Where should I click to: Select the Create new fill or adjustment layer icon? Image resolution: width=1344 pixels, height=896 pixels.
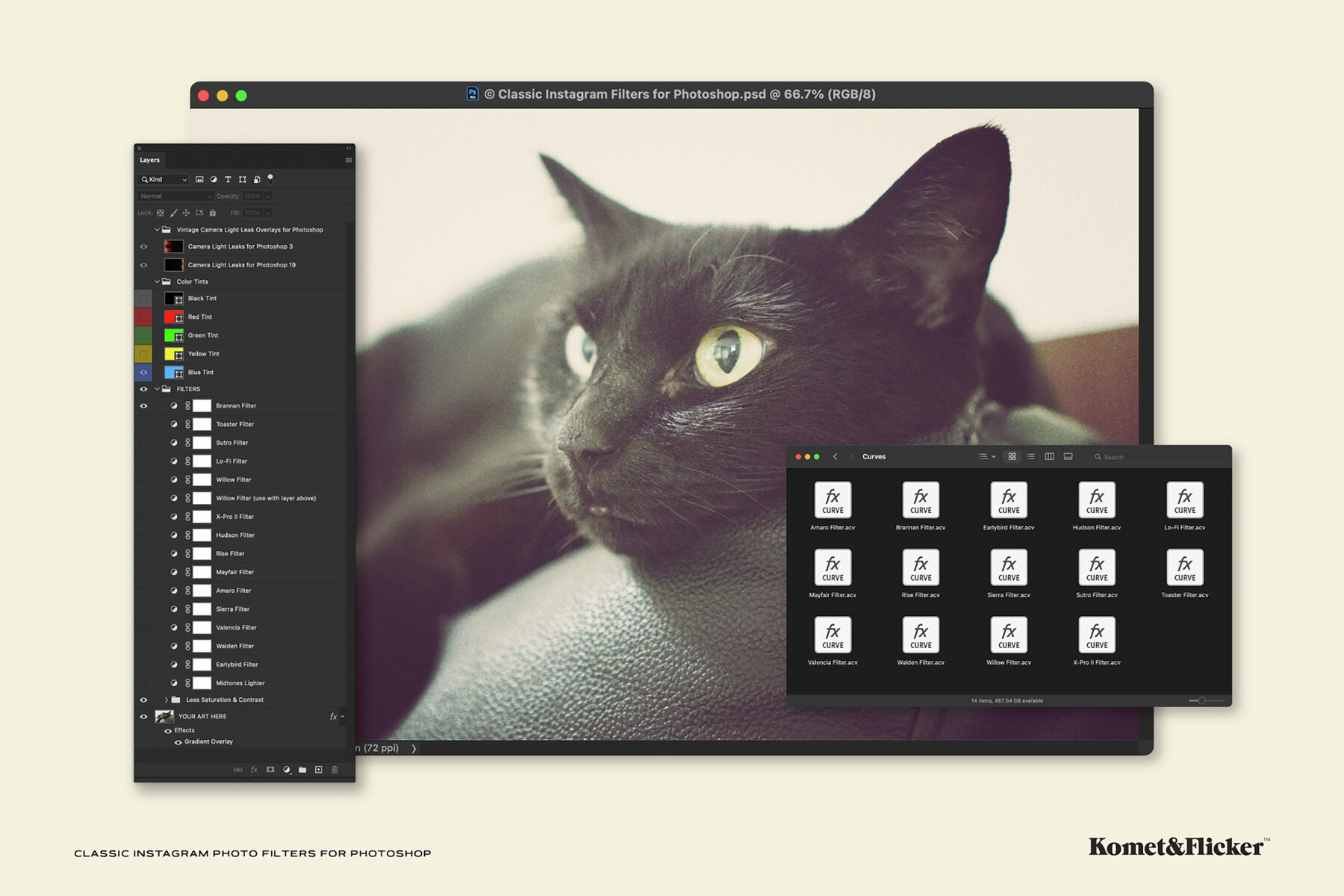pos(287,770)
